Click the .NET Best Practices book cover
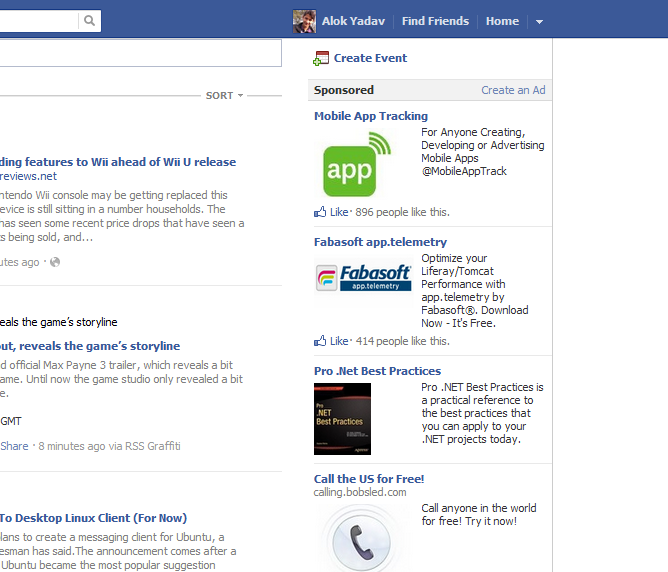 (x=343, y=419)
